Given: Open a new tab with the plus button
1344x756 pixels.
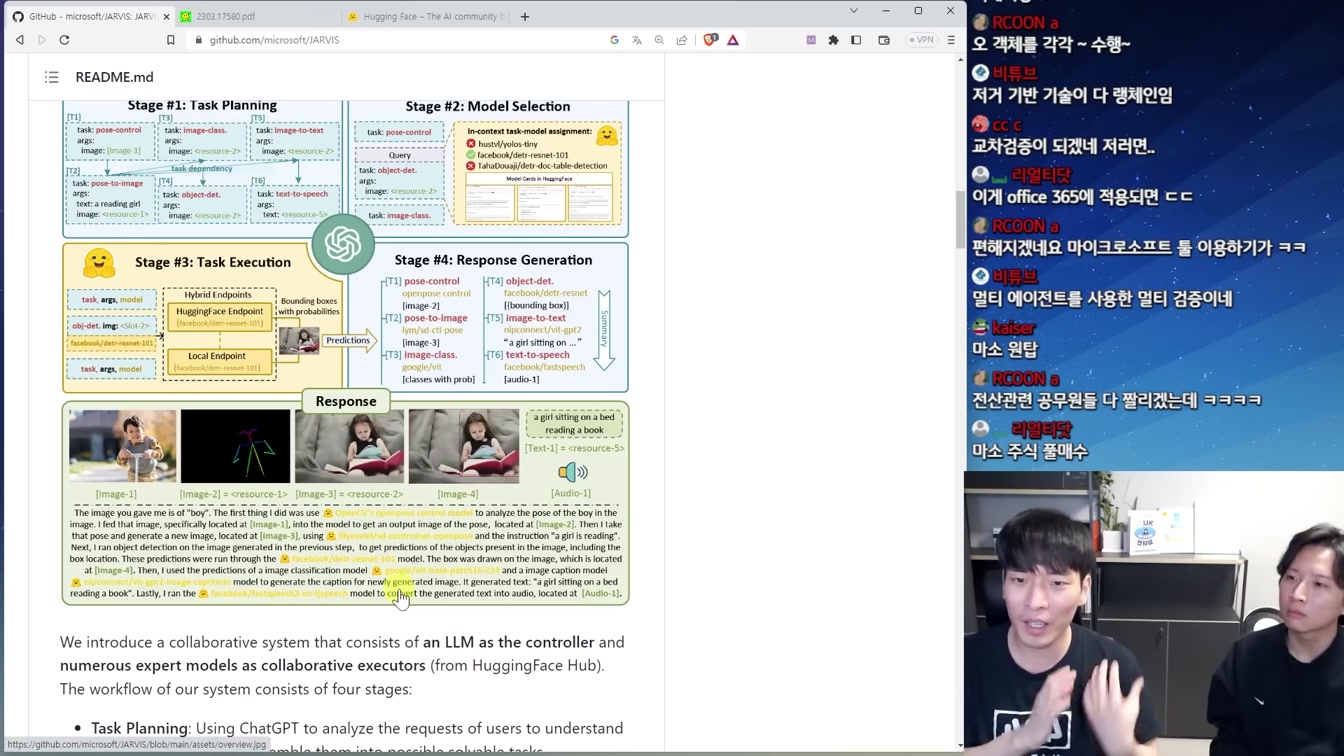Looking at the screenshot, I should click(525, 17).
